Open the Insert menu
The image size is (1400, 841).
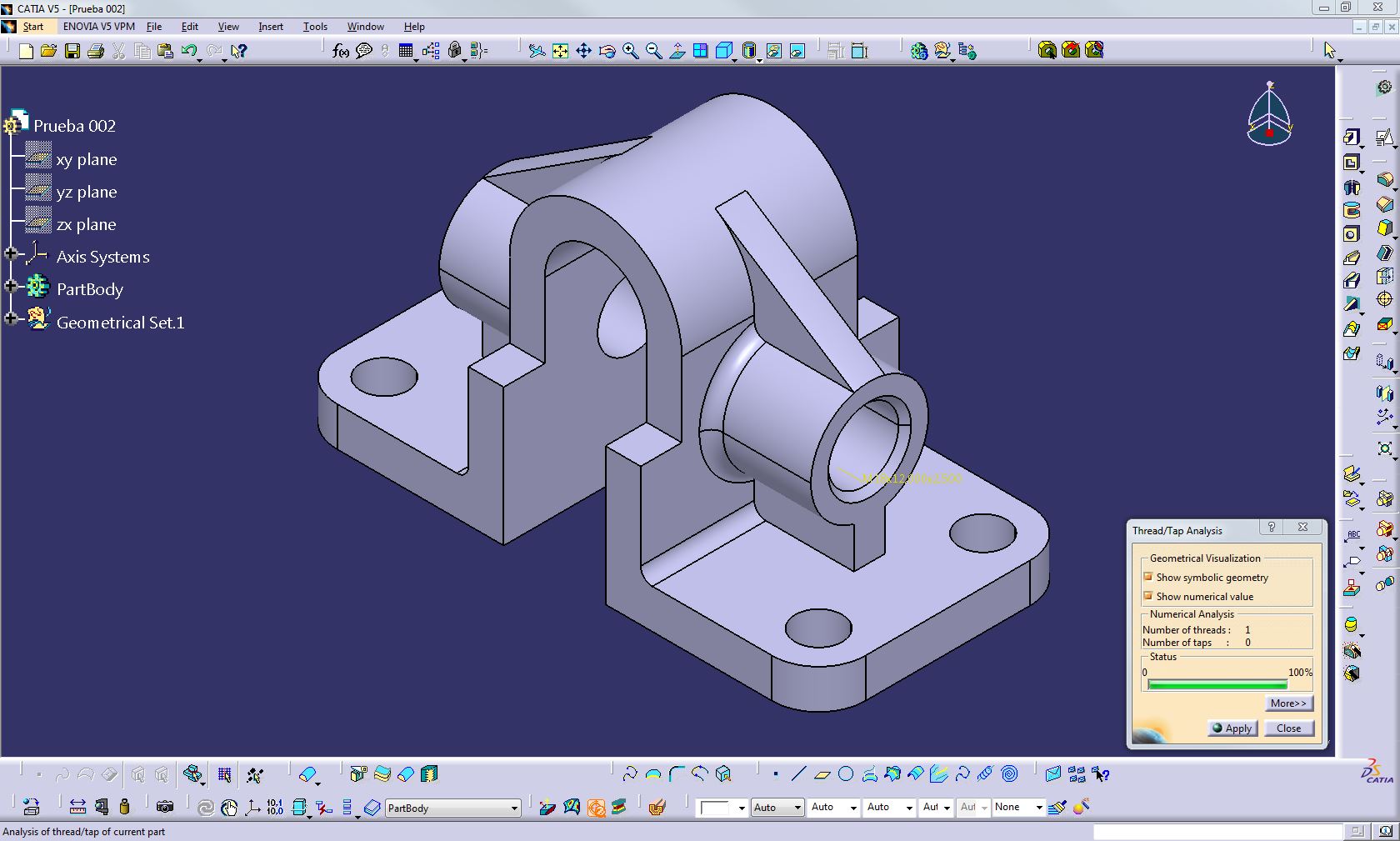pyautogui.click(x=271, y=27)
